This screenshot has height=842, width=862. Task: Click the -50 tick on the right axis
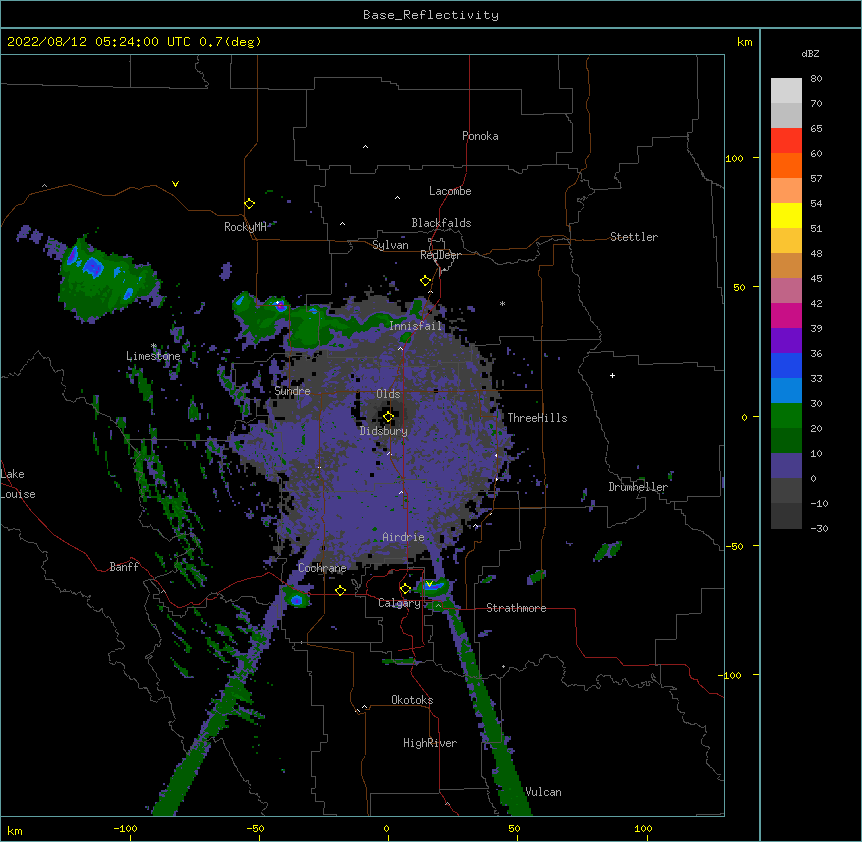click(734, 546)
